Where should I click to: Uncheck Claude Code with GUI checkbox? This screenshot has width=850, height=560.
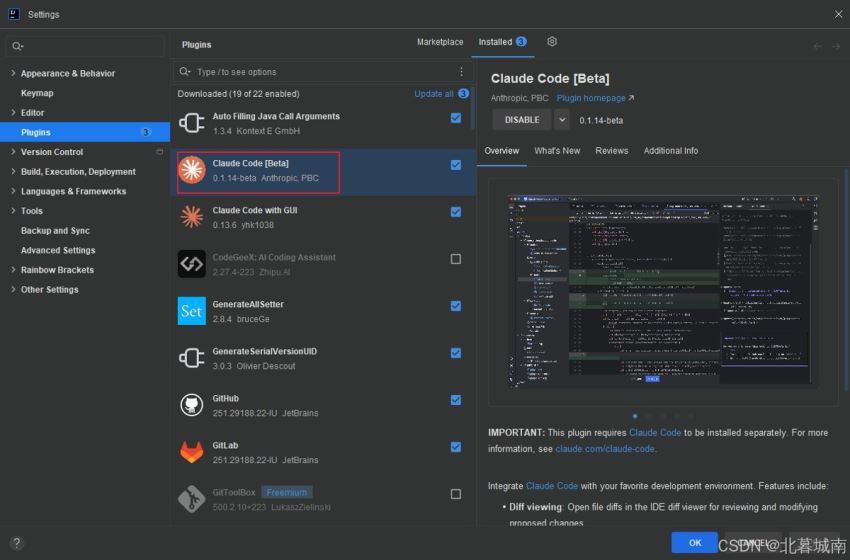pos(456,212)
